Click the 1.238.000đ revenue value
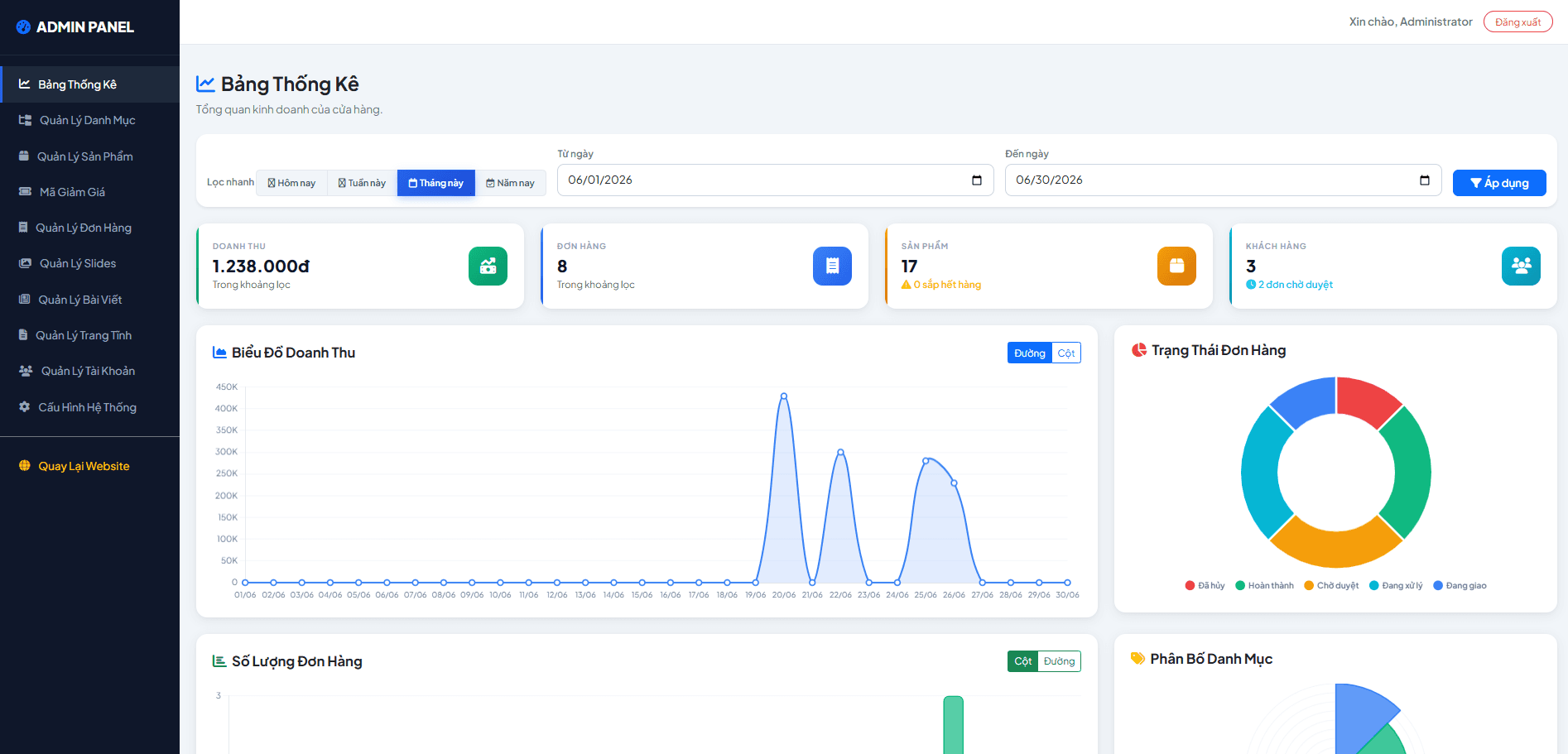 [261, 267]
